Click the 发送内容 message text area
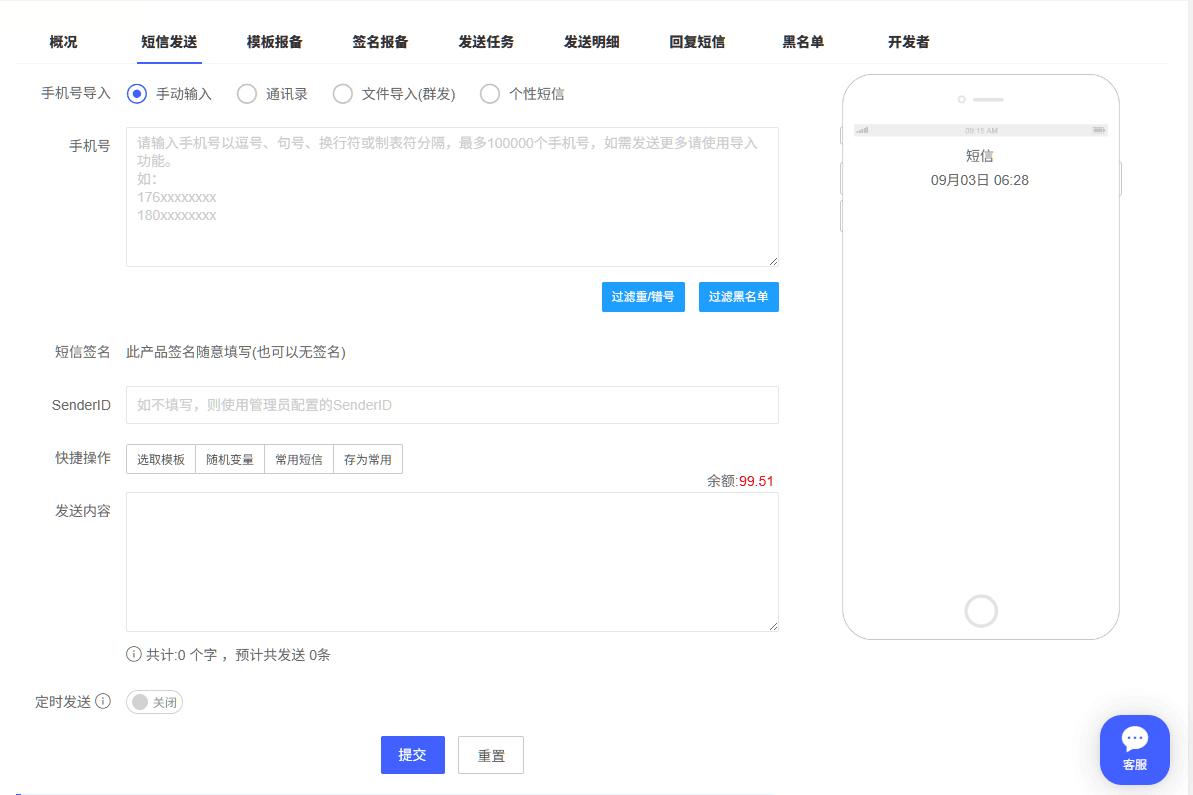This screenshot has height=795, width=1193. [452, 561]
